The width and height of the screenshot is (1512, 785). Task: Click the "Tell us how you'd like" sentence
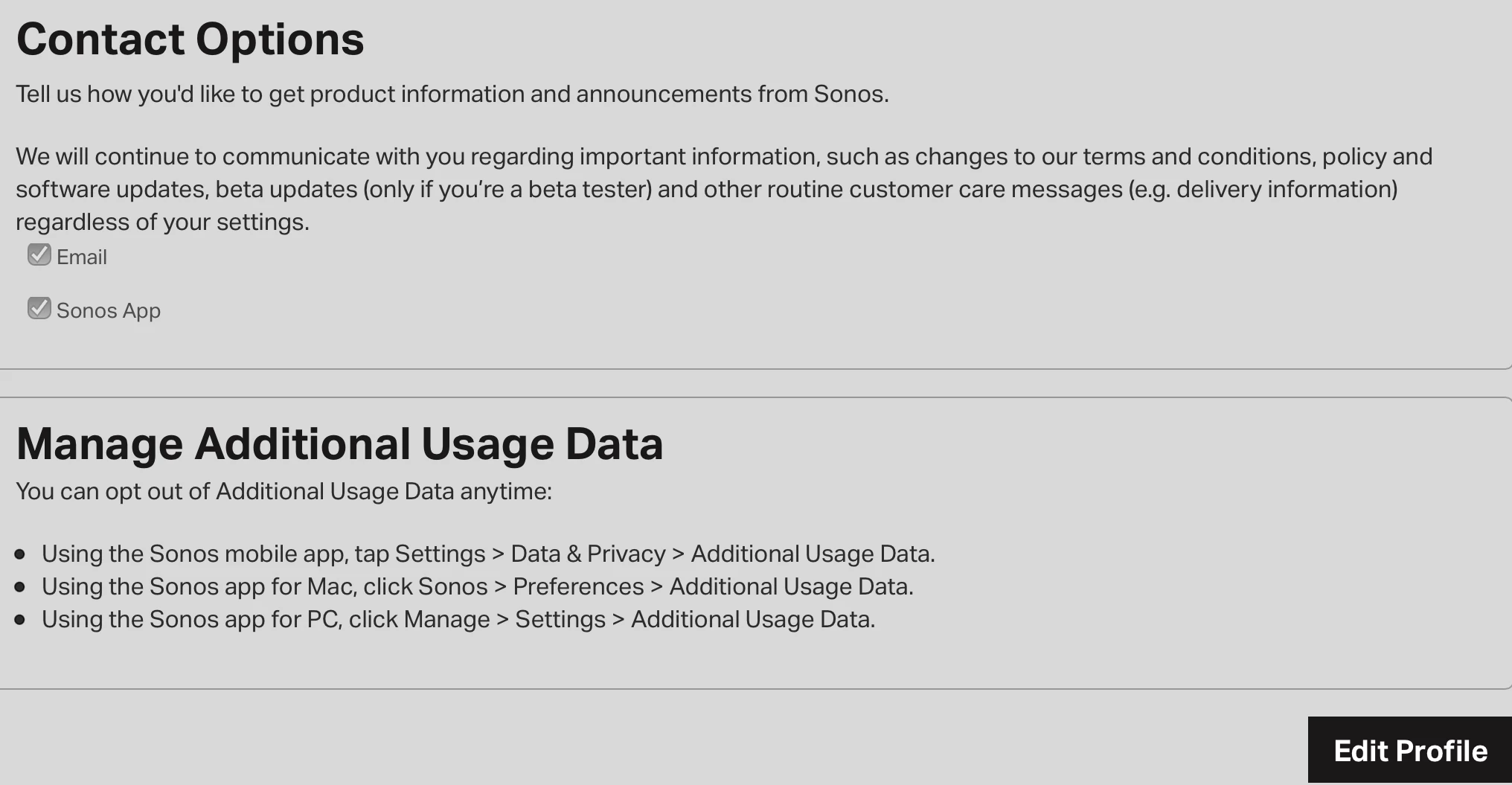452,94
